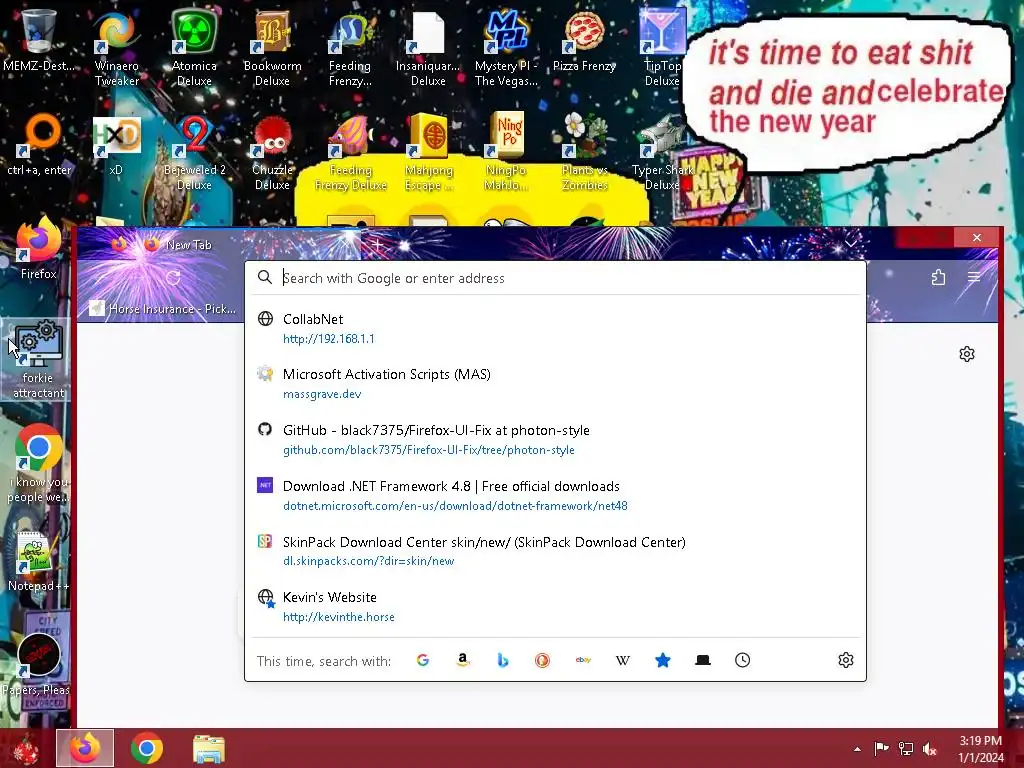Launch Chrome from the taskbar

[147, 748]
